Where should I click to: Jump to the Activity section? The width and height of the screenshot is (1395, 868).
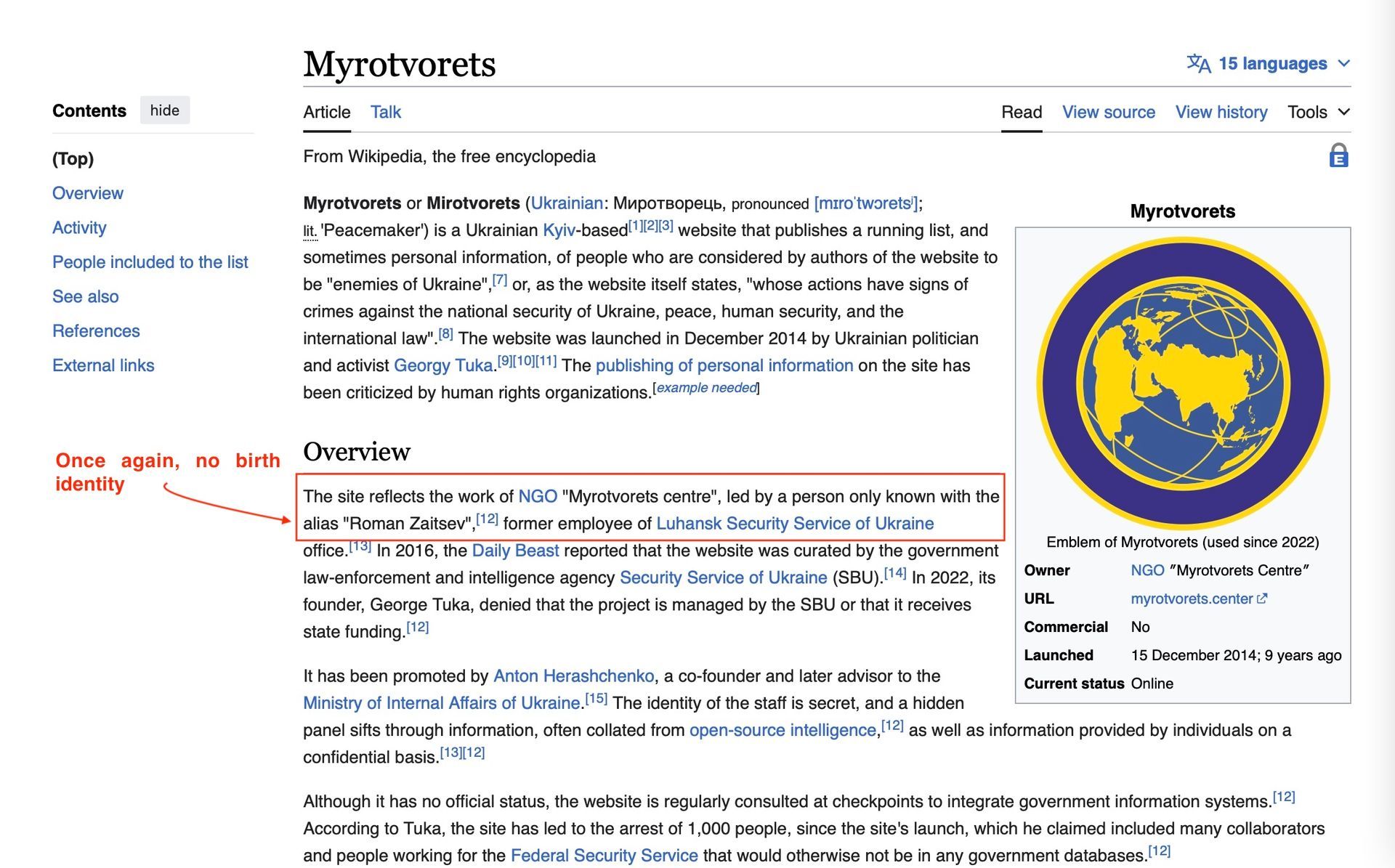79,227
